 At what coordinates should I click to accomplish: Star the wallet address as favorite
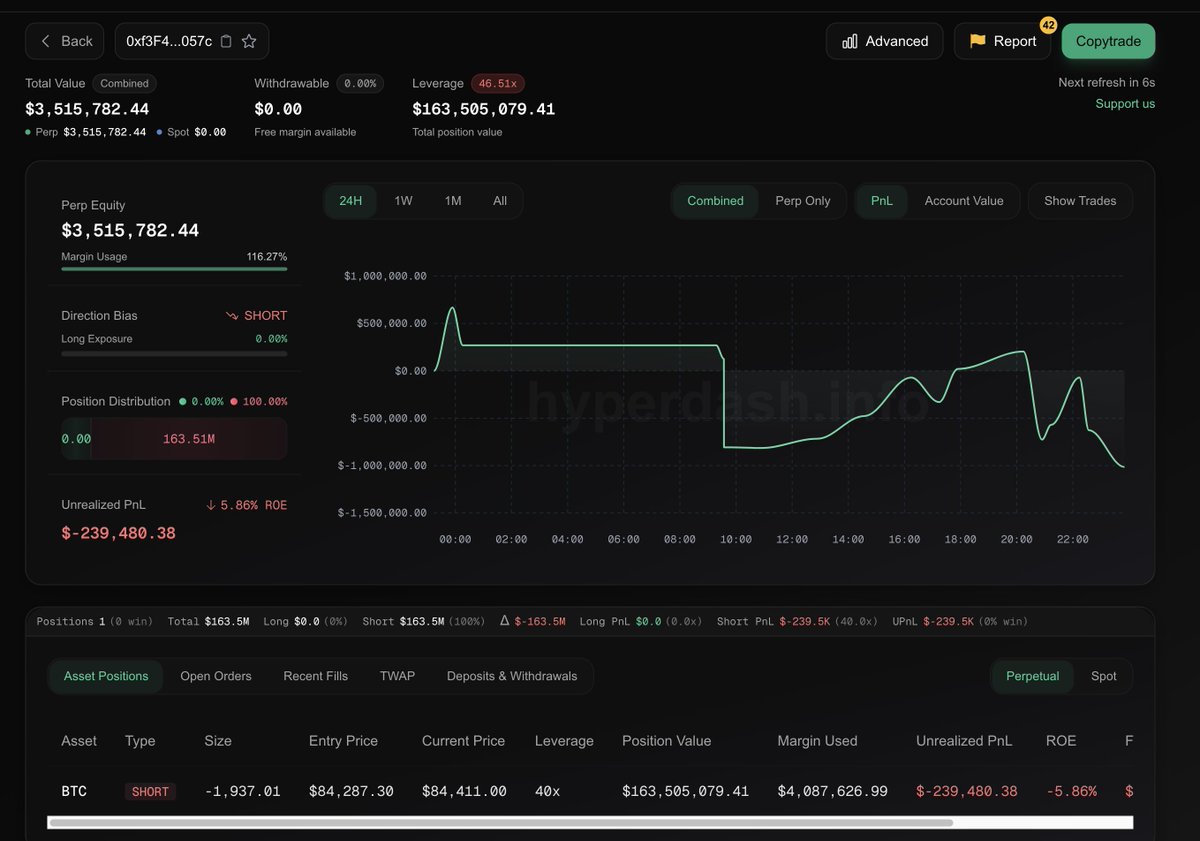coord(249,41)
